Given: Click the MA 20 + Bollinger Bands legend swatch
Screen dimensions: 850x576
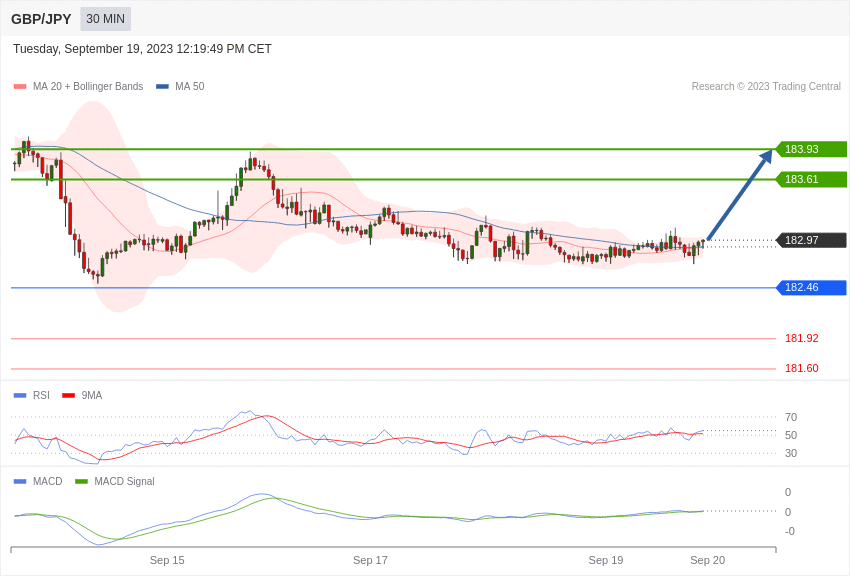Looking at the screenshot, I should click(20, 86).
